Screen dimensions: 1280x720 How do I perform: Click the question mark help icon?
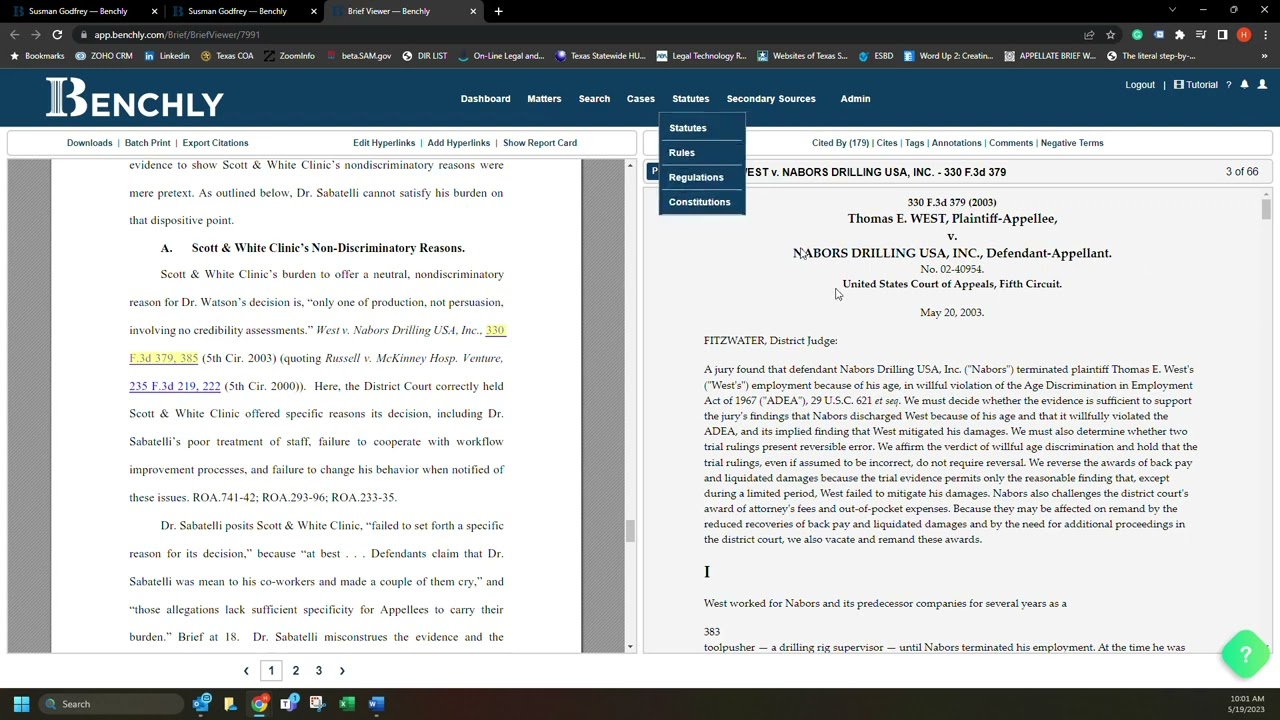point(1228,85)
